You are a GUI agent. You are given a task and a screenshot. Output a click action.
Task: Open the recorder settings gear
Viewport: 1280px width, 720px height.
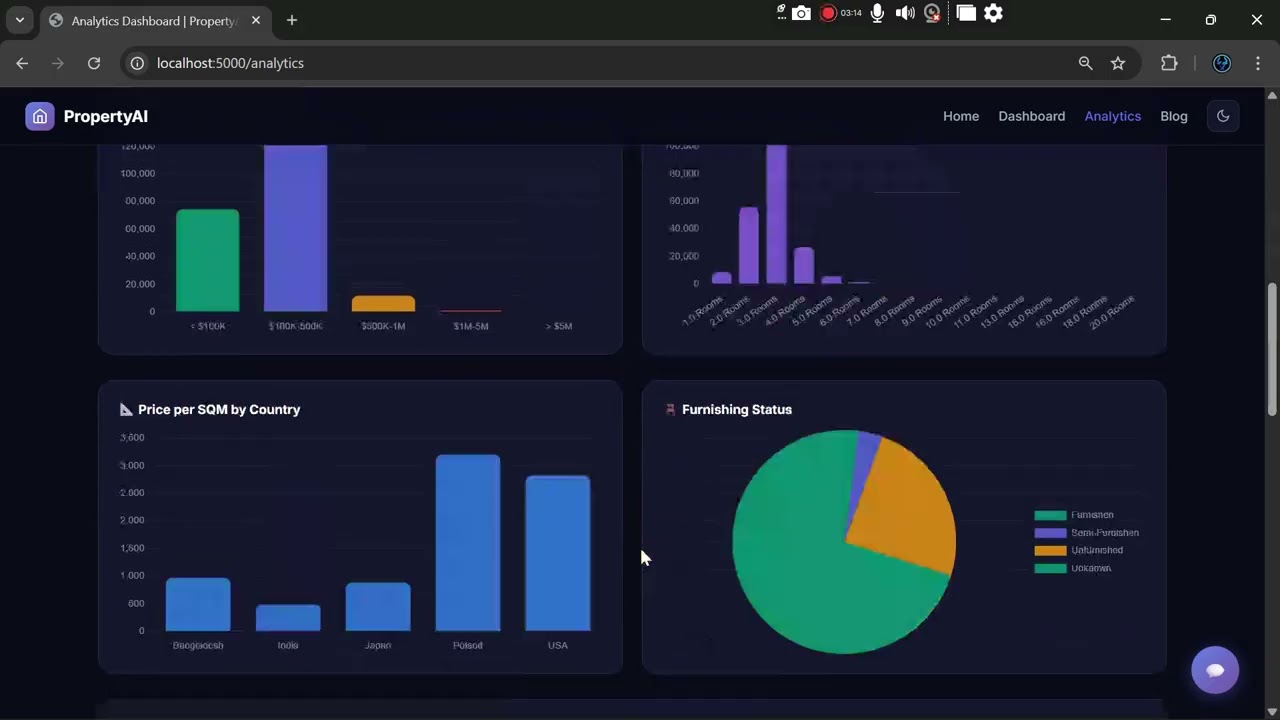click(993, 13)
